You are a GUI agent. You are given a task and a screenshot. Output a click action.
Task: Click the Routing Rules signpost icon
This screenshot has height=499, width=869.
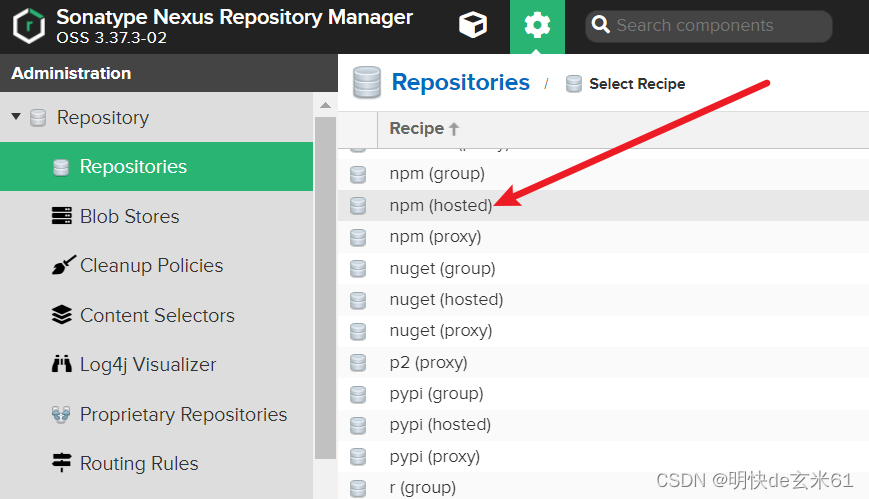pos(62,462)
